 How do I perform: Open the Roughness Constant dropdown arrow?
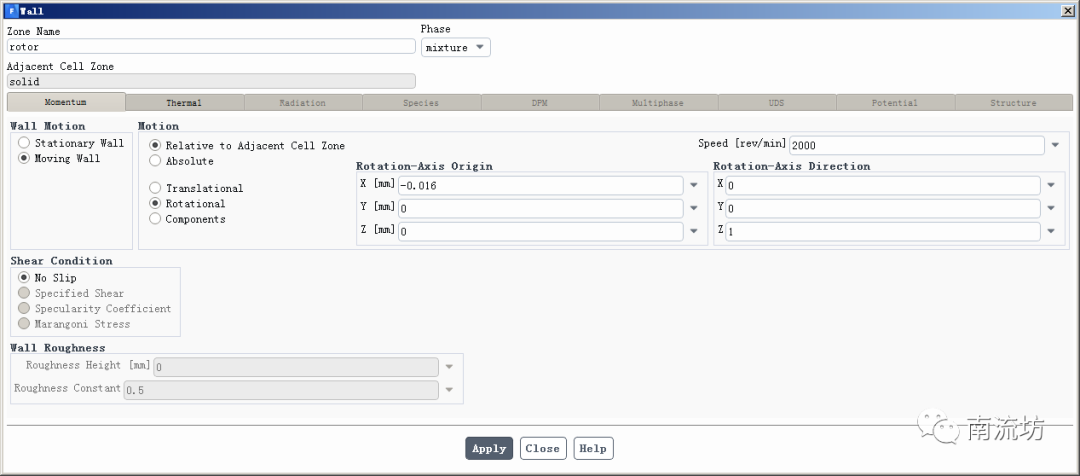pos(449,390)
